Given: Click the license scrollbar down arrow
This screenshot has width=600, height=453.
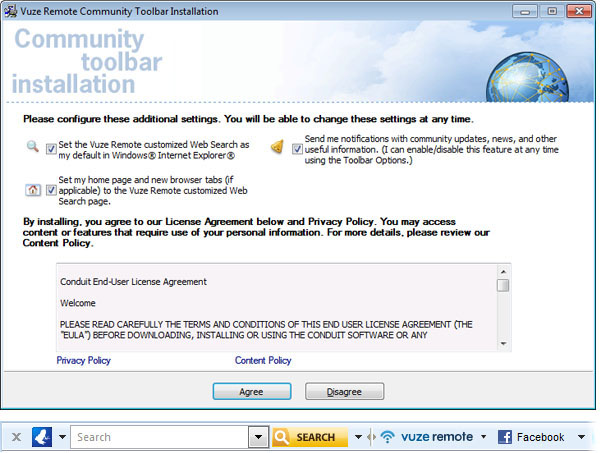Looking at the screenshot, I should 503,344.
